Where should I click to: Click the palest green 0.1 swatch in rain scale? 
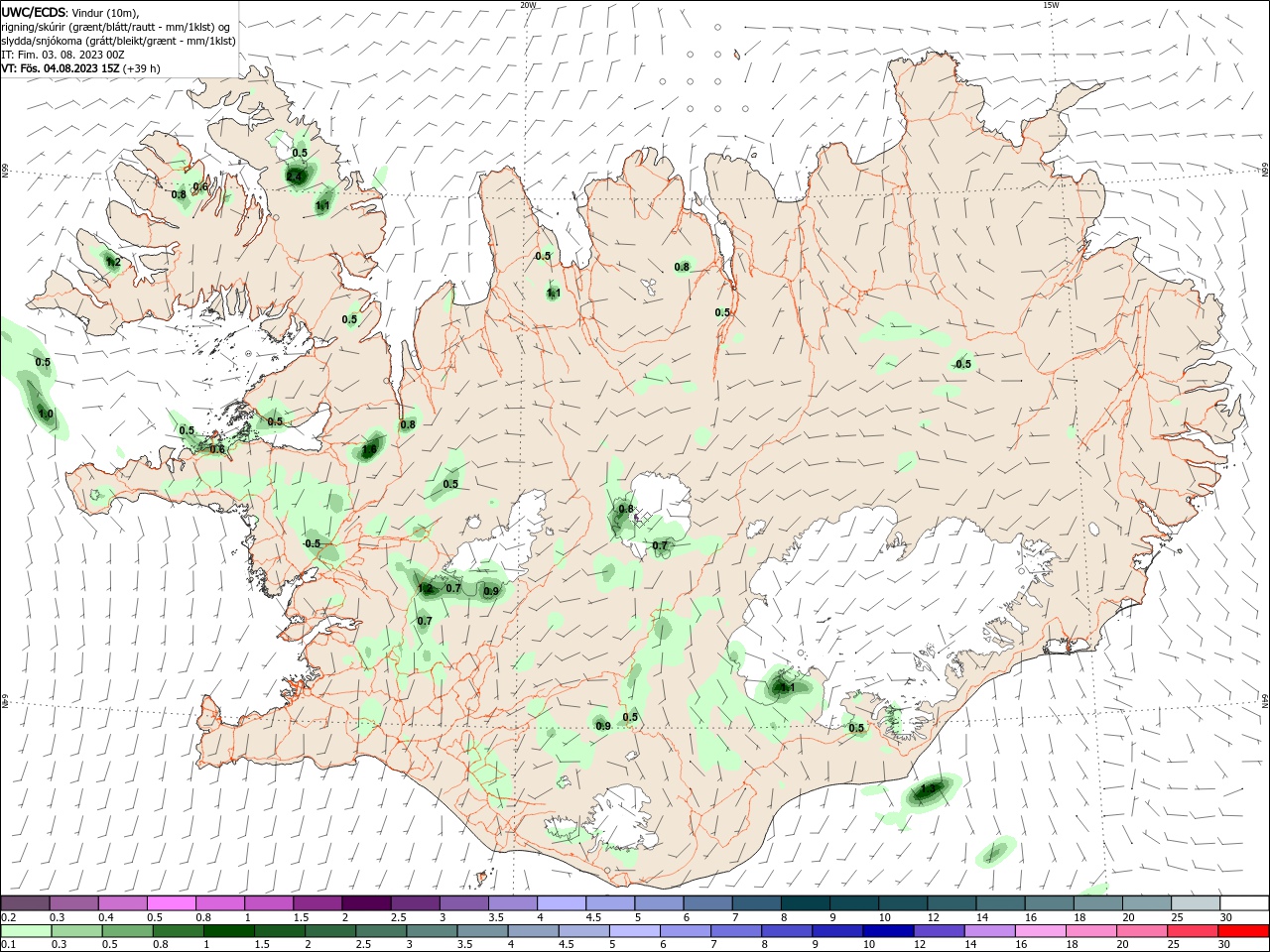click(26, 931)
